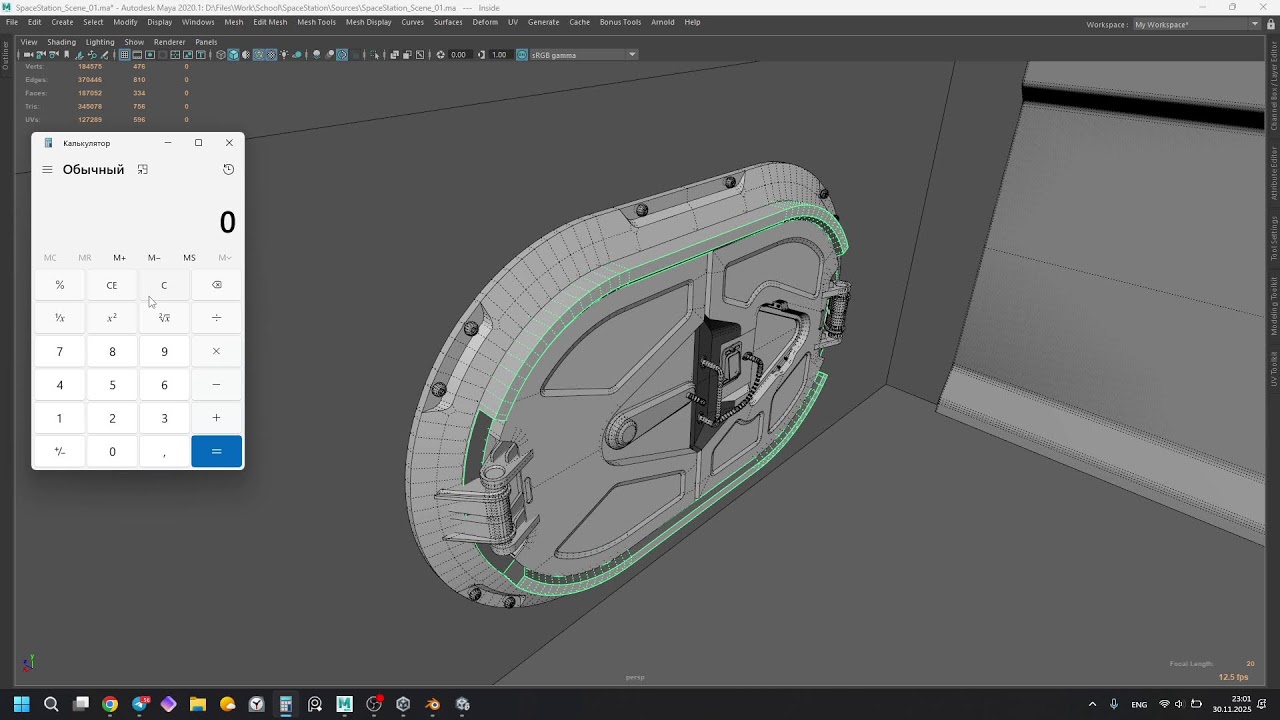
Task: Open the Mesh Display menu
Action: (369, 22)
